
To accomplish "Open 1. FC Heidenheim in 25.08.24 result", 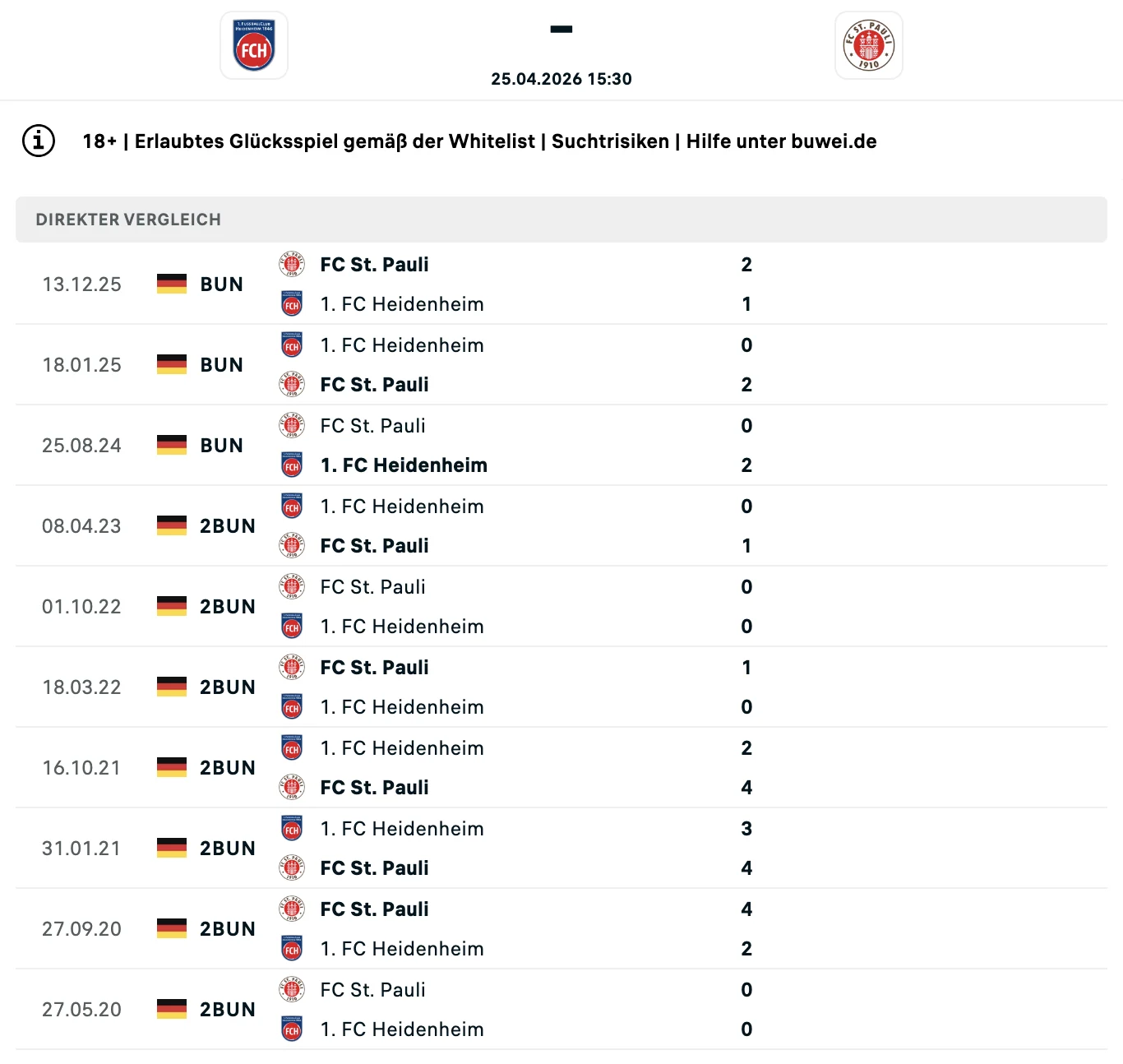I will pyautogui.click(x=404, y=465).
